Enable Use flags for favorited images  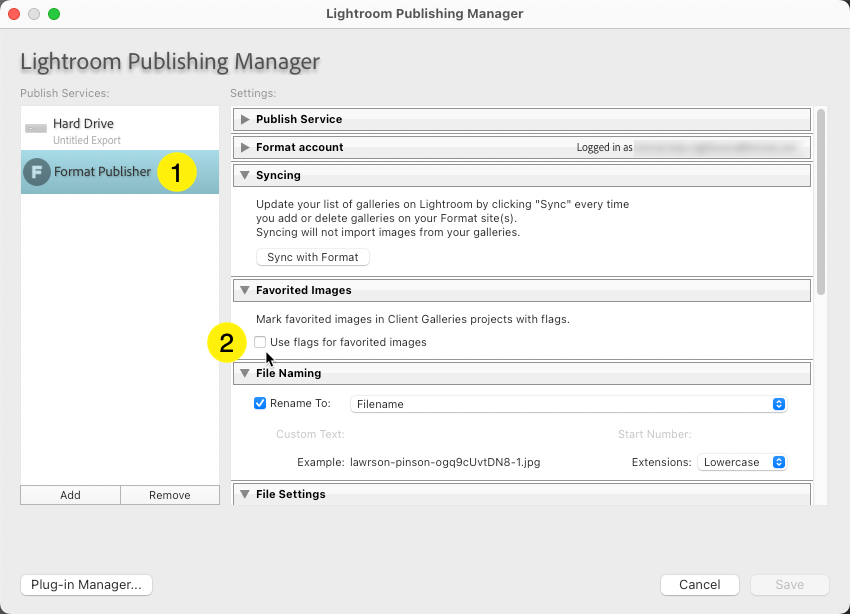point(260,342)
